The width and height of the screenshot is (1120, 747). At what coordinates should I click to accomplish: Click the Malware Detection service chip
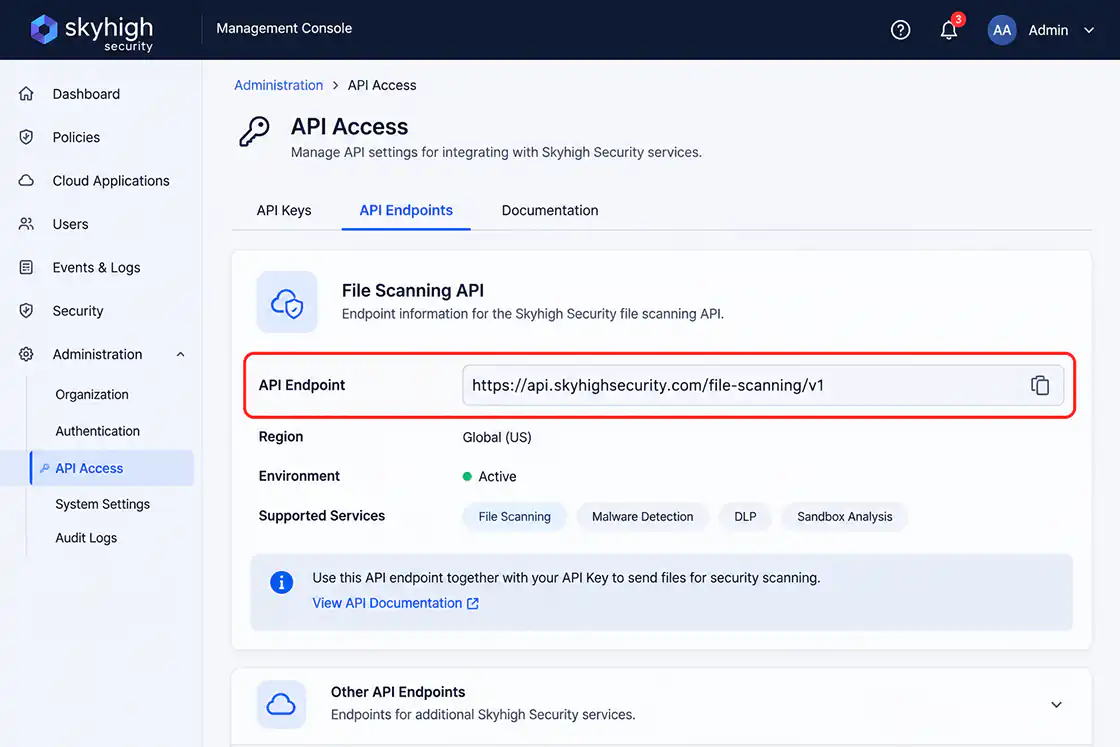[642, 516]
